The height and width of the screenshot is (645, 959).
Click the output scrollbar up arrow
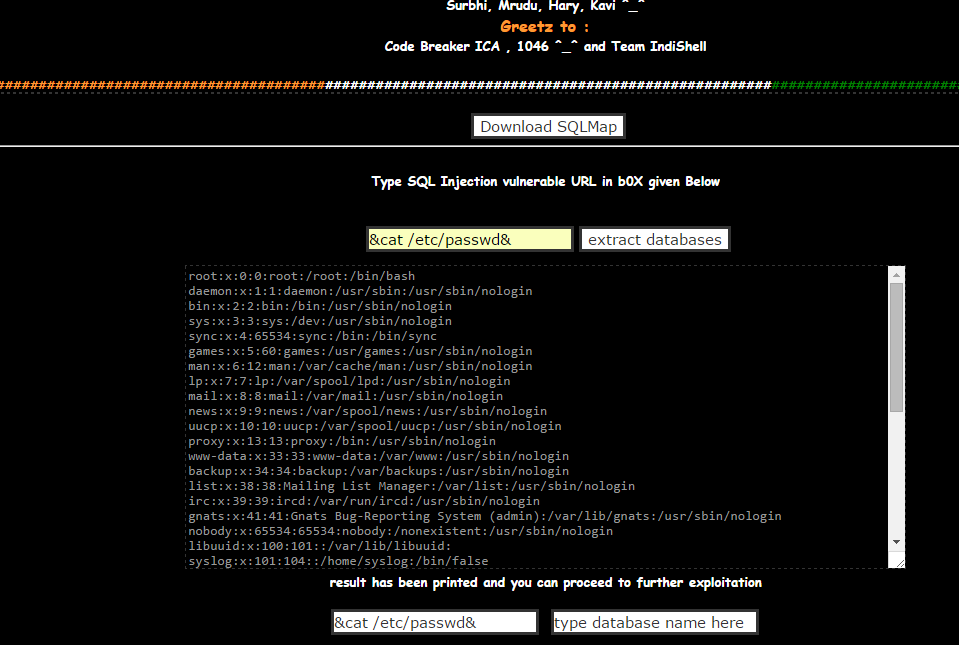896,275
